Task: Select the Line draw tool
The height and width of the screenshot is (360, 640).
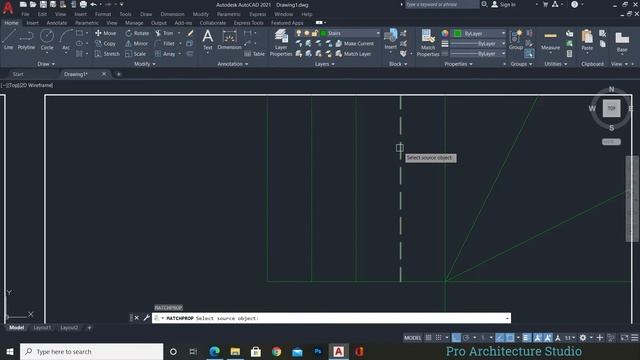Action: pyautogui.click(x=9, y=40)
